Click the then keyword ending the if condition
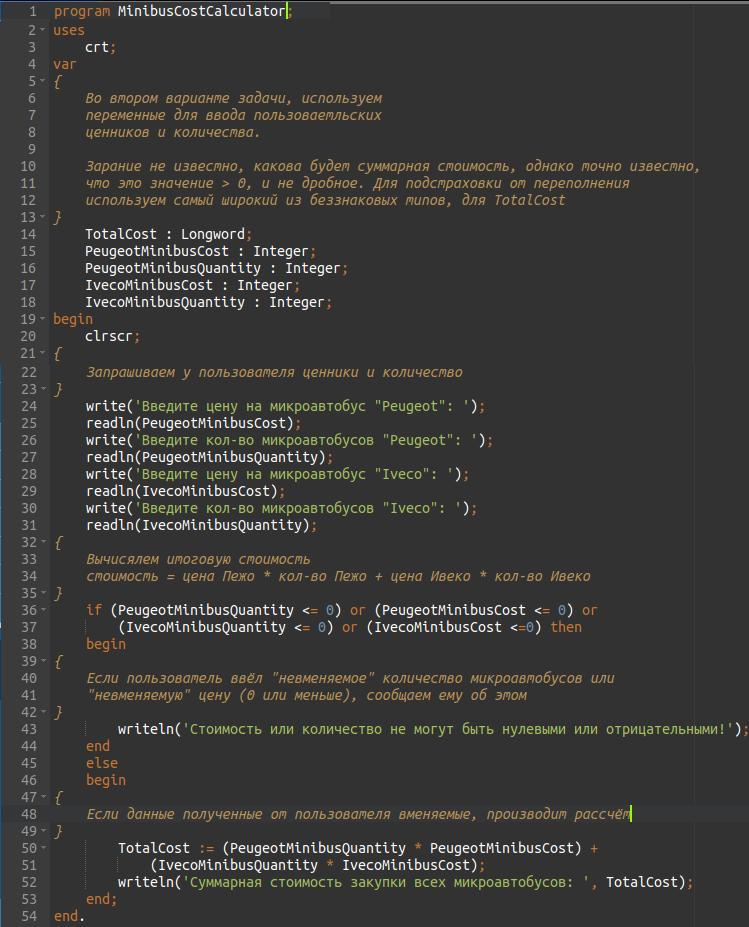749x927 pixels. click(565, 627)
